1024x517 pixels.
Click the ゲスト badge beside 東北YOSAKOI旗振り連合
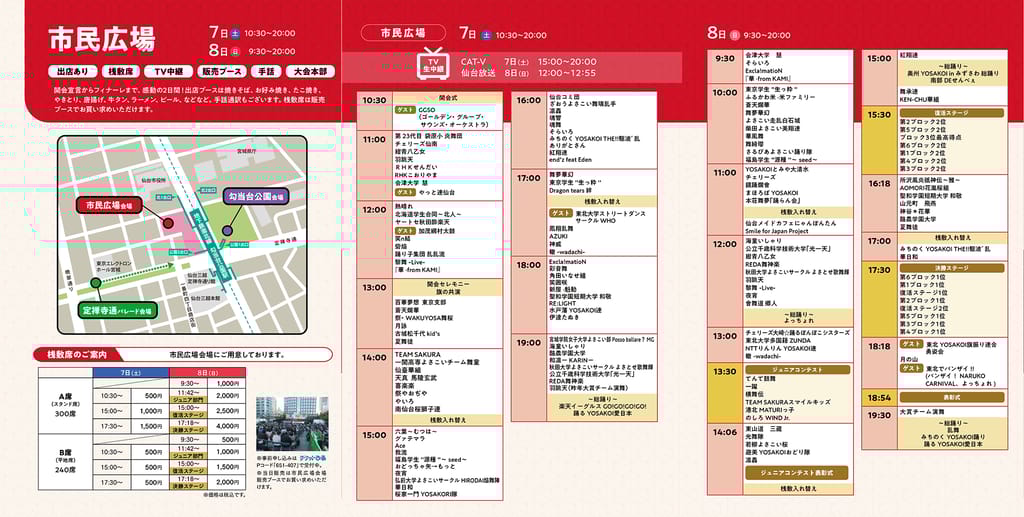(x=911, y=343)
